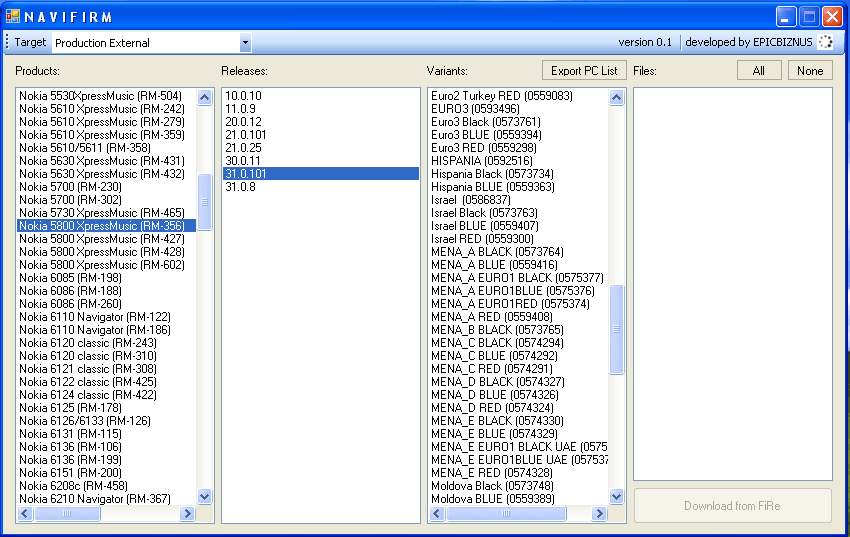
Task: Minimize the NAVIFIRM window
Action: click(x=785, y=16)
